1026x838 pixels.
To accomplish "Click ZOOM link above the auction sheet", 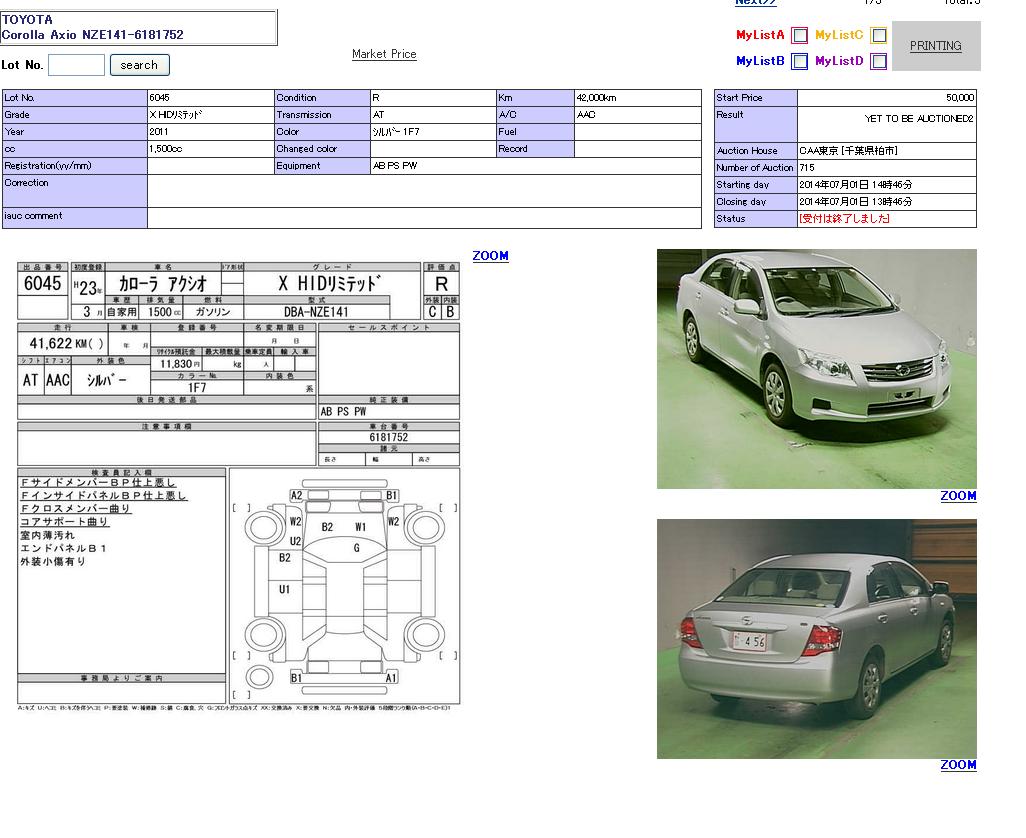I will (x=490, y=256).
